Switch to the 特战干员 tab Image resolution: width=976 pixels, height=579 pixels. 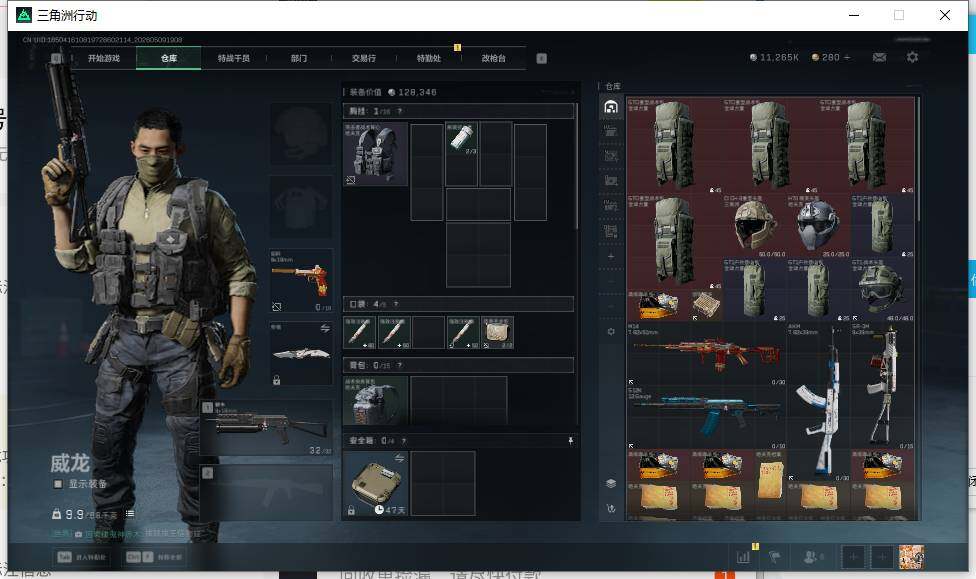pyautogui.click(x=233, y=58)
